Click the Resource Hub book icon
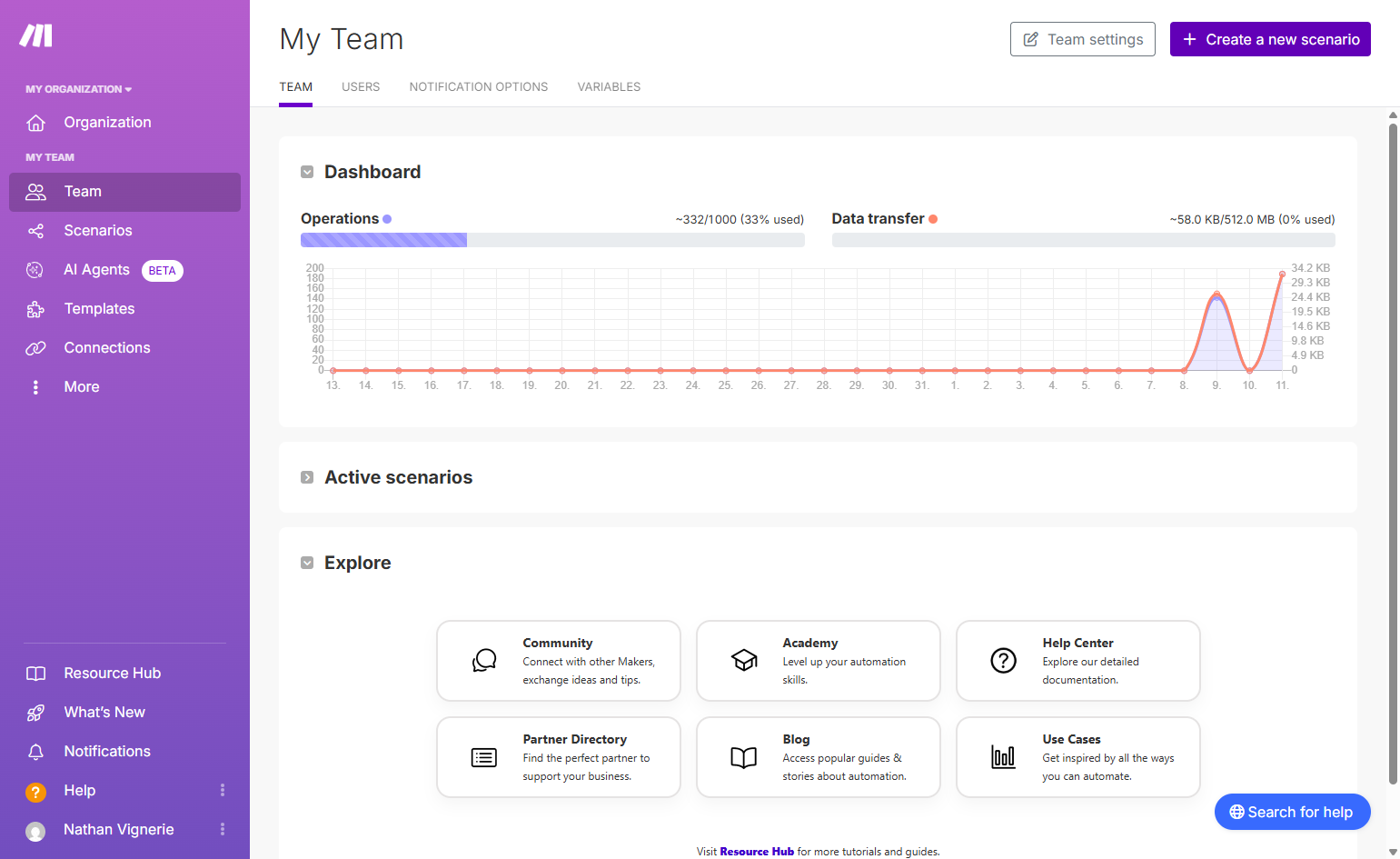Image resolution: width=1400 pixels, height=859 pixels. [x=35, y=674]
